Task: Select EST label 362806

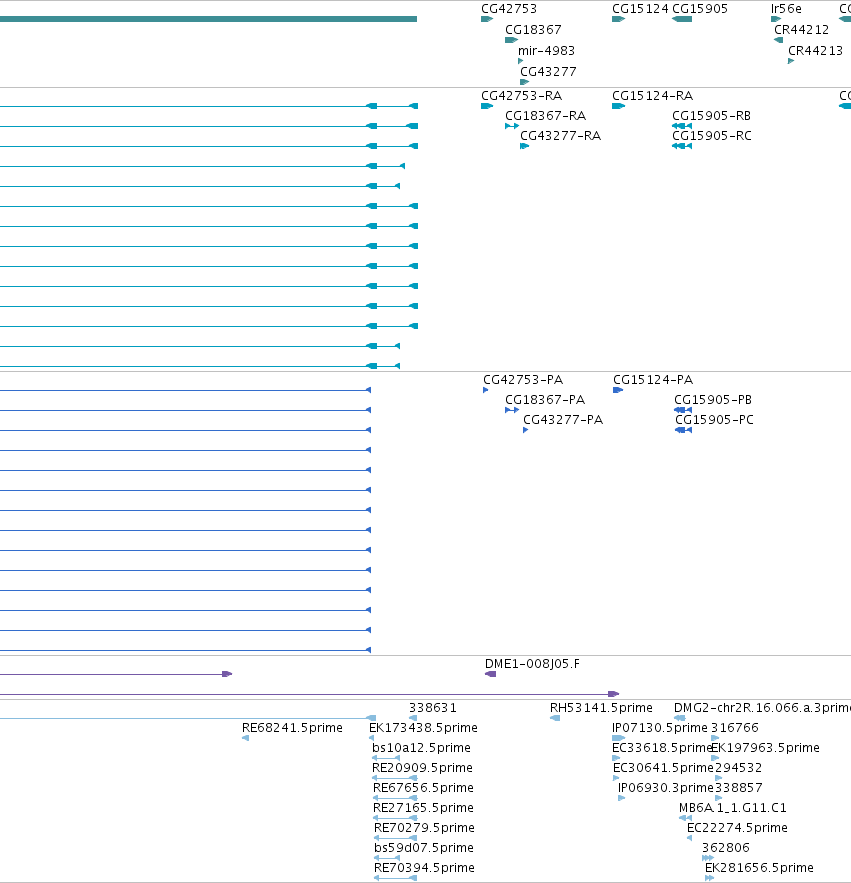Action: [x=725, y=848]
